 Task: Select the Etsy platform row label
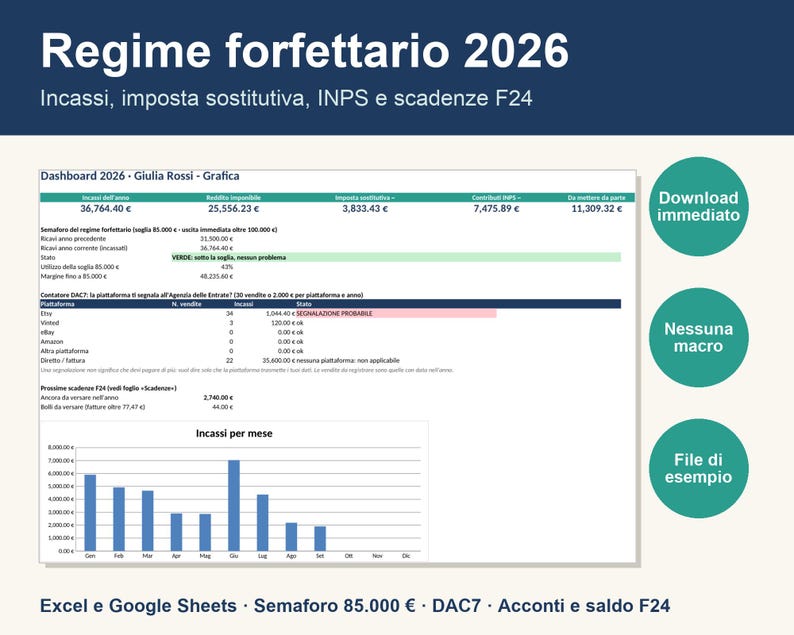[x=46, y=313]
